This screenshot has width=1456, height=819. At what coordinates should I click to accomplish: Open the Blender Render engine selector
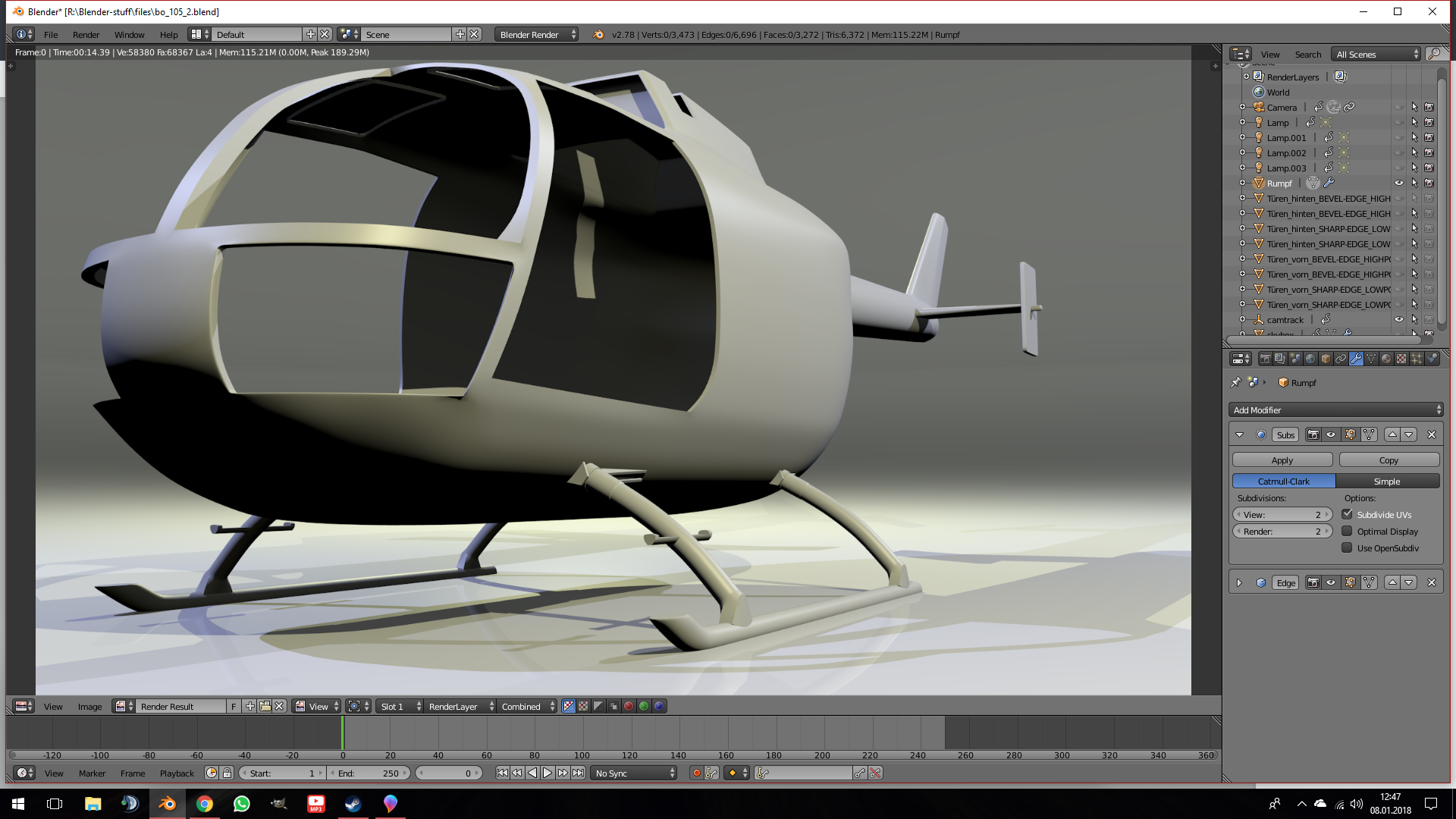click(537, 34)
